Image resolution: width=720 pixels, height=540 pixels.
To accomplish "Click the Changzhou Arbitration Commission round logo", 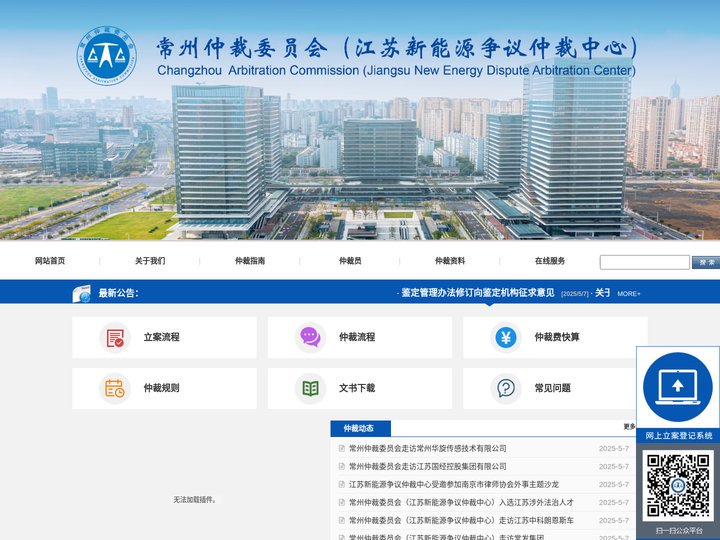I will (107, 56).
